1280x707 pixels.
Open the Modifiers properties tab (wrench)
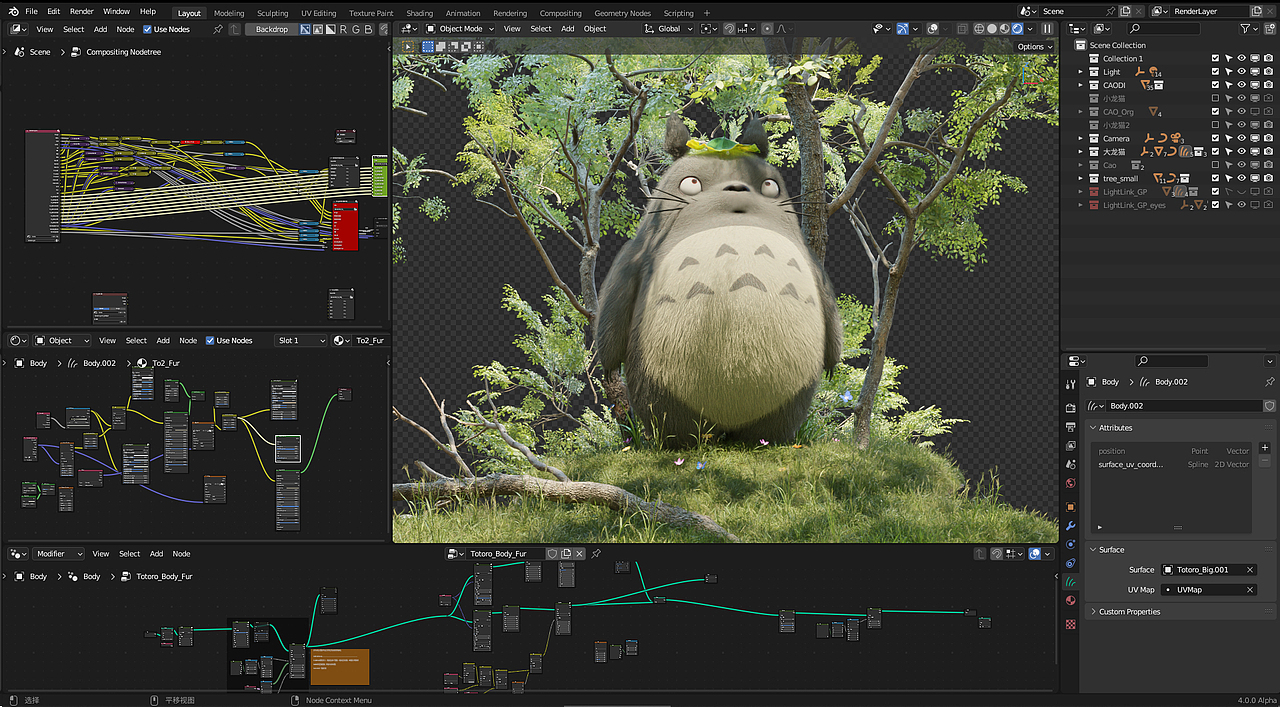pos(1071,526)
